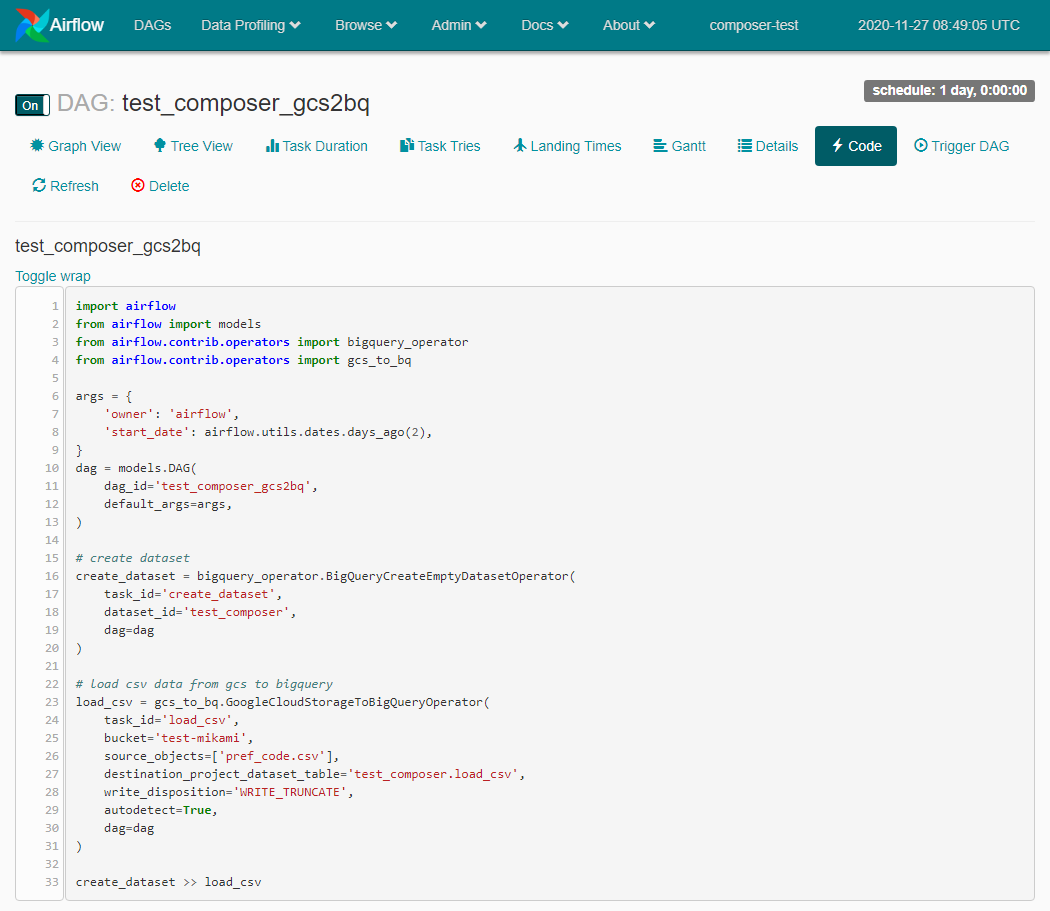This screenshot has height=911, width=1050.
Task: Switch to the Code tab
Action: [855, 146]
